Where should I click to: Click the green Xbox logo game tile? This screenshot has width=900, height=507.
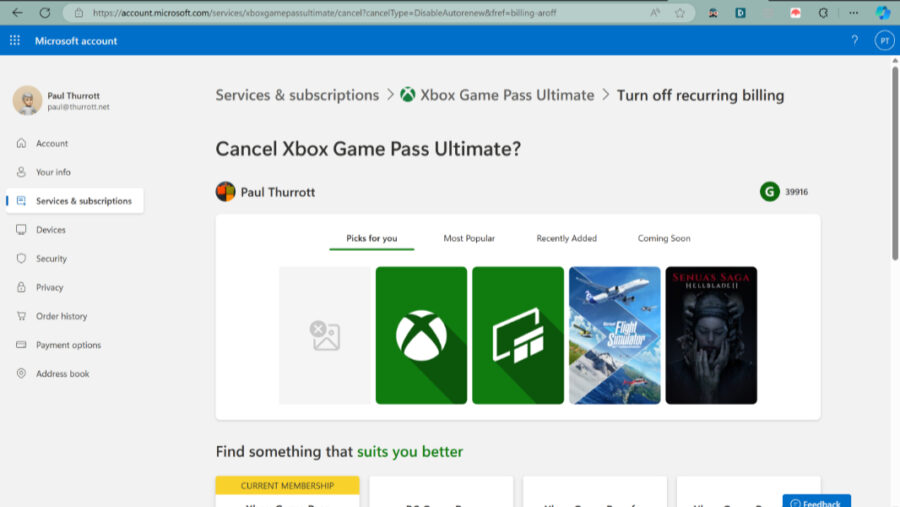click(421, 335)
